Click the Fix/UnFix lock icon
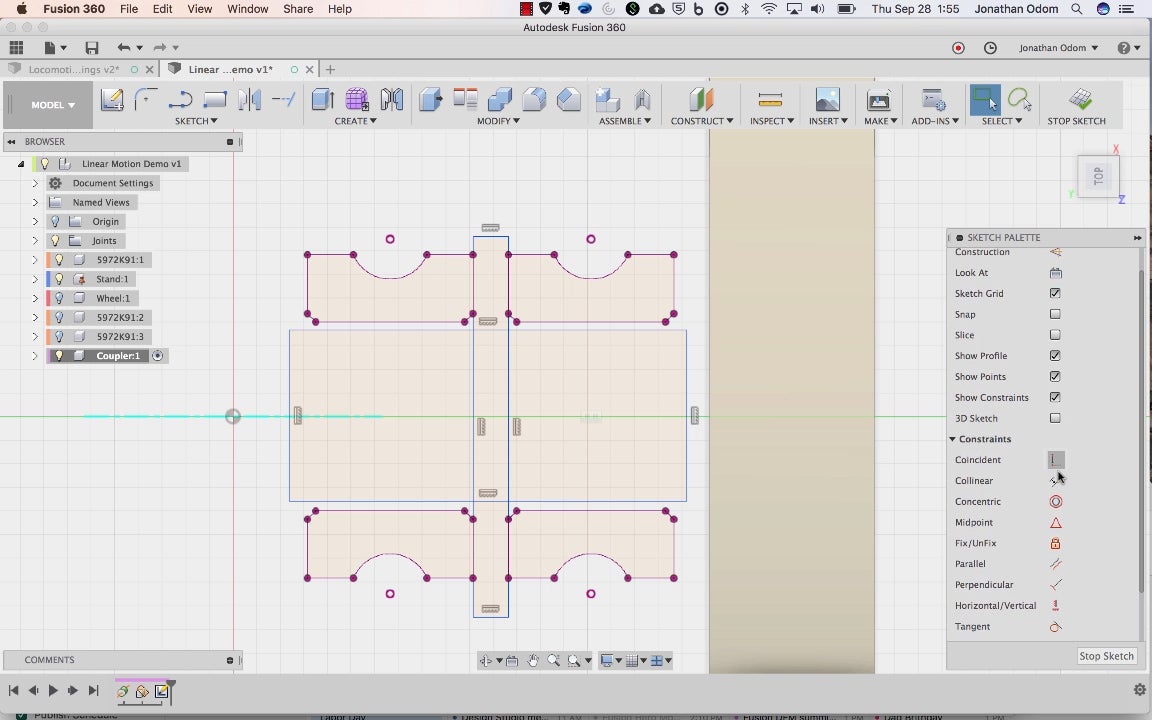Screen dimensions: 1152x720 1055,543
